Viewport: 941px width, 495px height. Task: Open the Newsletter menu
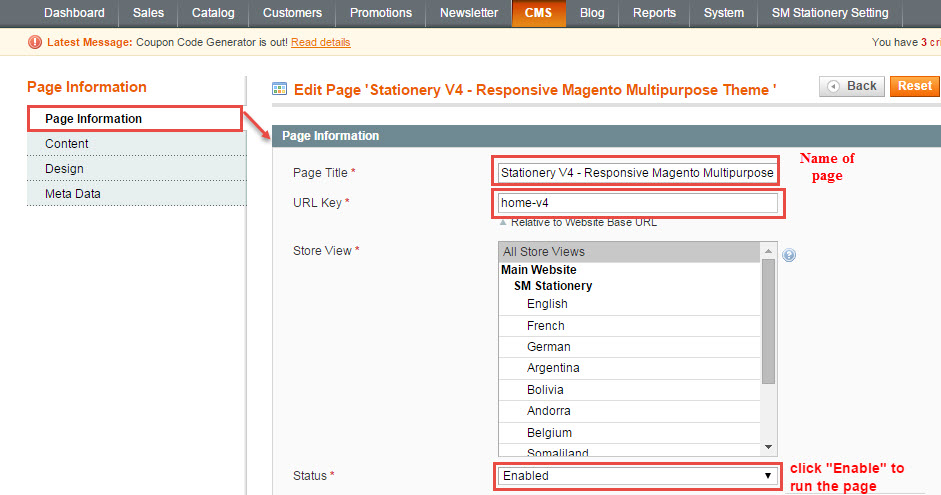[469, 13]
